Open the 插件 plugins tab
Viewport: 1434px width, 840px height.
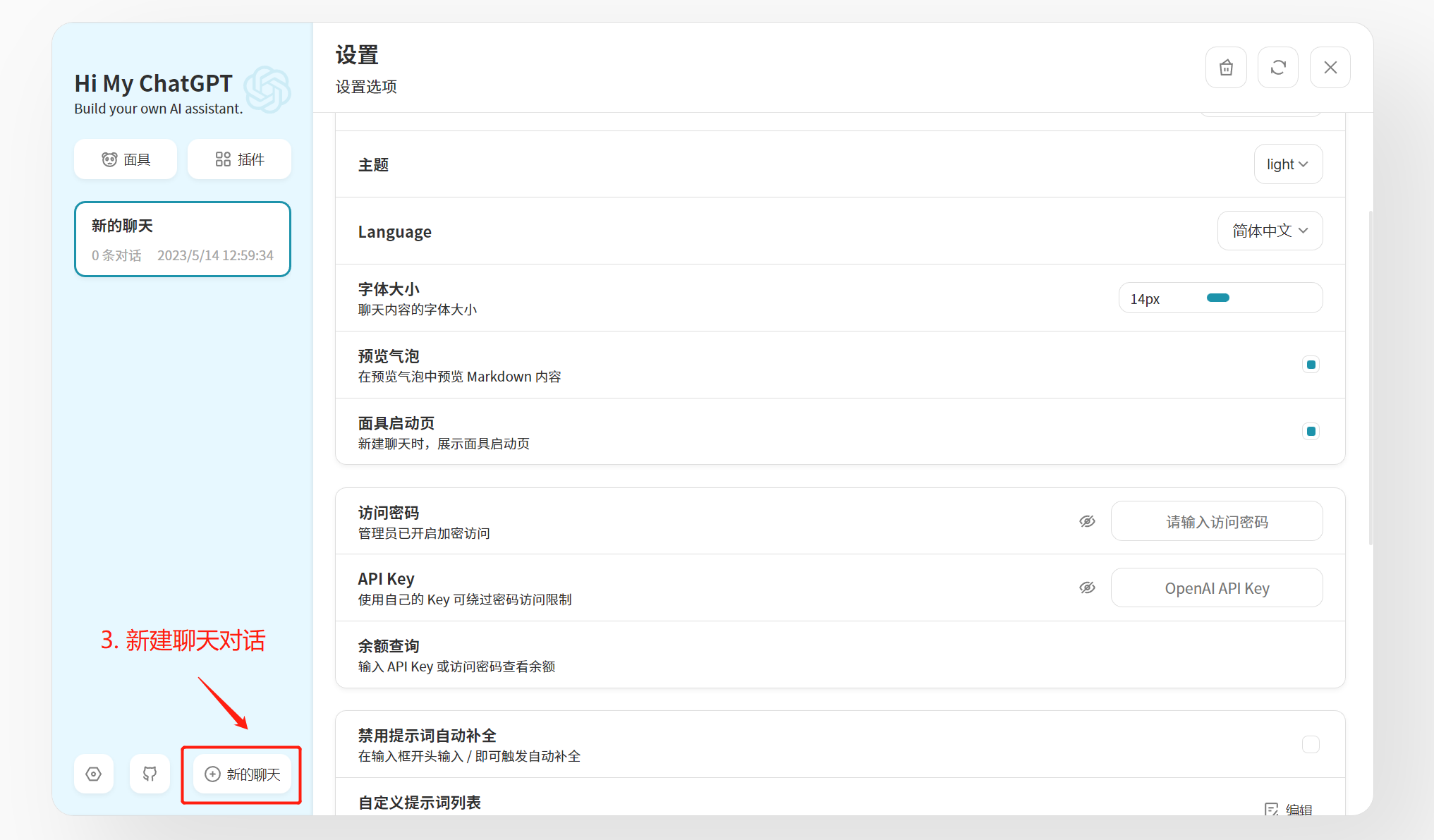pyautogui.click(x=239, y=159)
